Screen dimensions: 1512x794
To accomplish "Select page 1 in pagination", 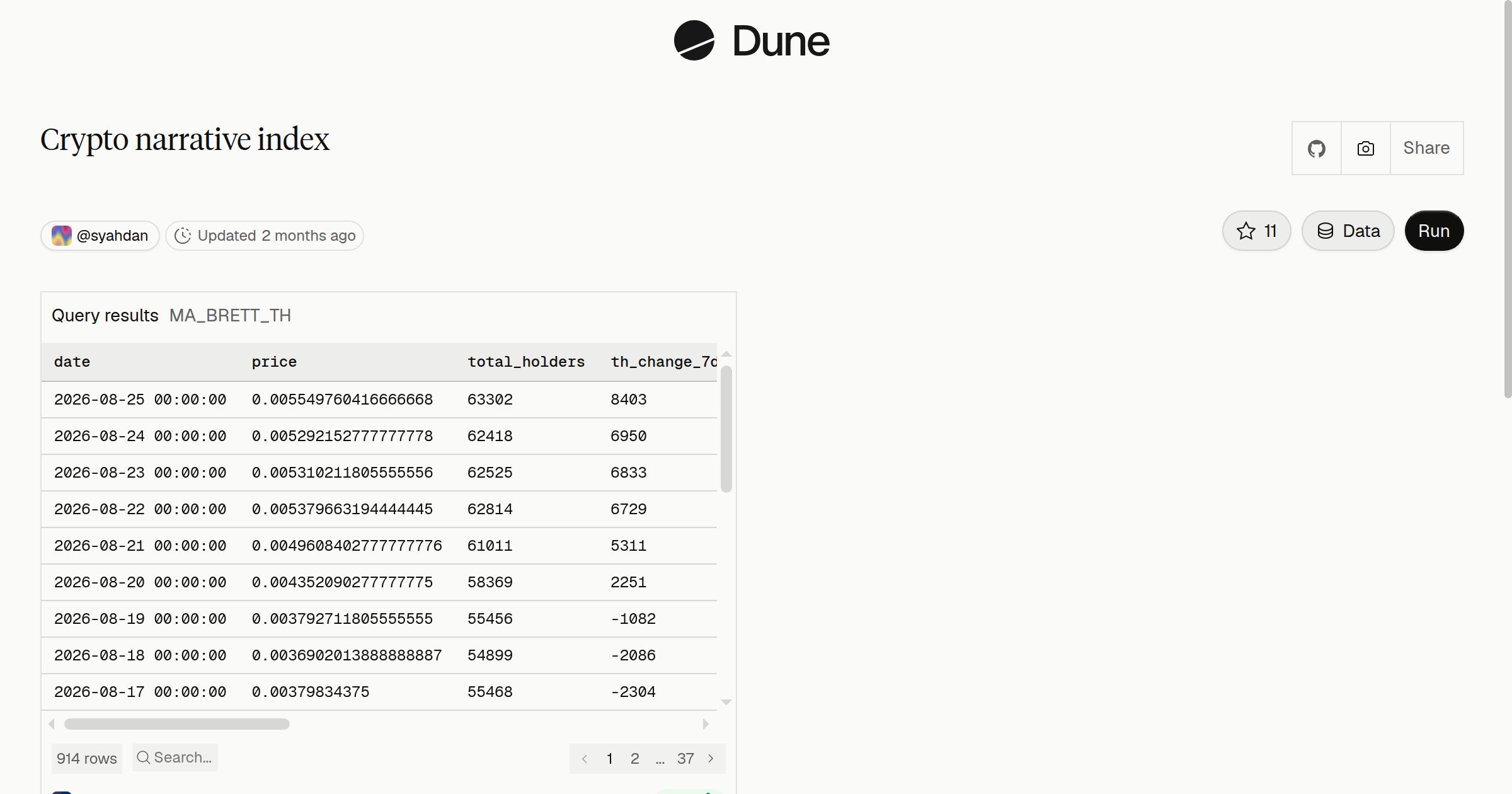I will pos(610,759).
